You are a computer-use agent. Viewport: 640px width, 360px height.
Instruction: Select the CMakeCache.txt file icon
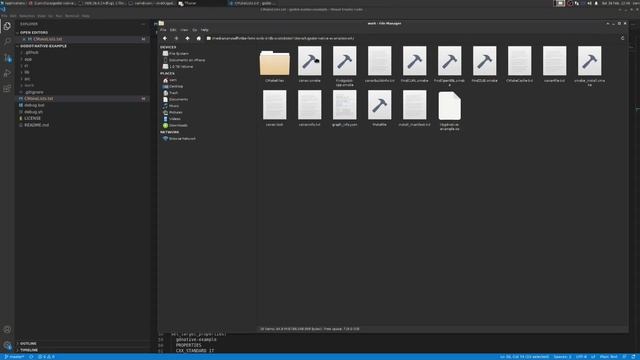pos(520,61)
